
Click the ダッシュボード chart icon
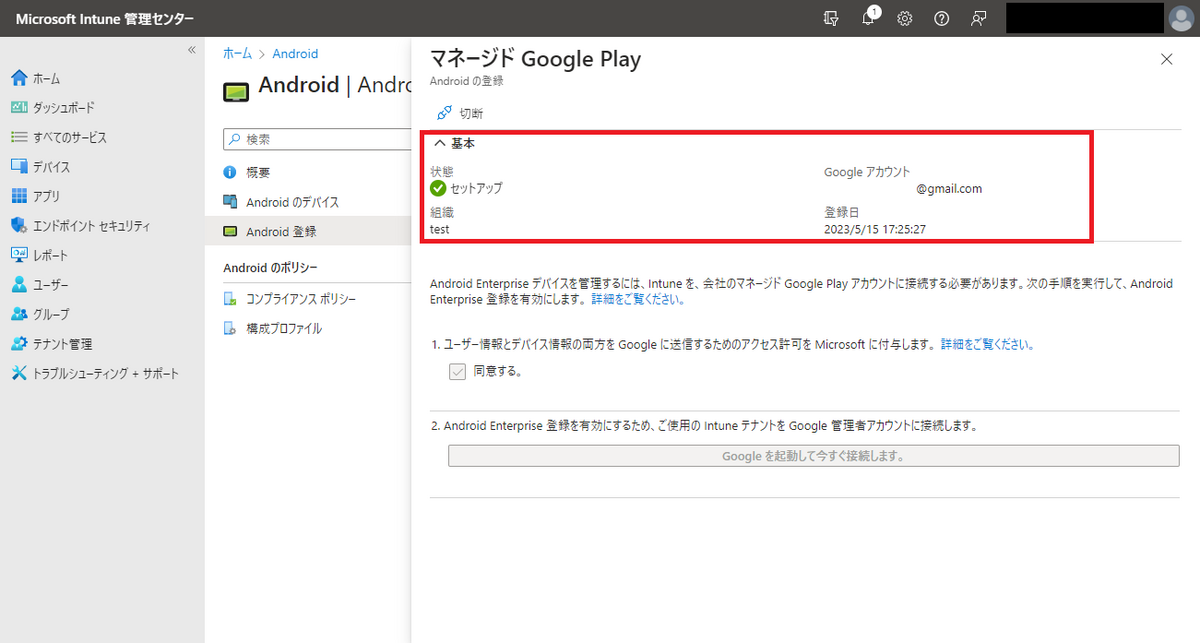click(x=18, y=108)
